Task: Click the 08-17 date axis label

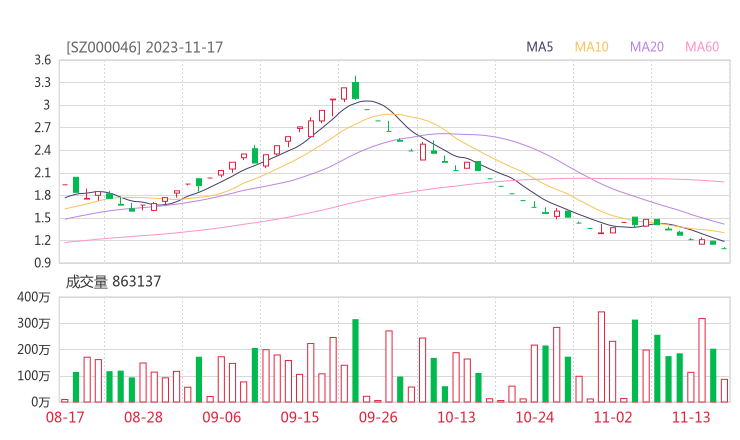Action: click(65, 417)
